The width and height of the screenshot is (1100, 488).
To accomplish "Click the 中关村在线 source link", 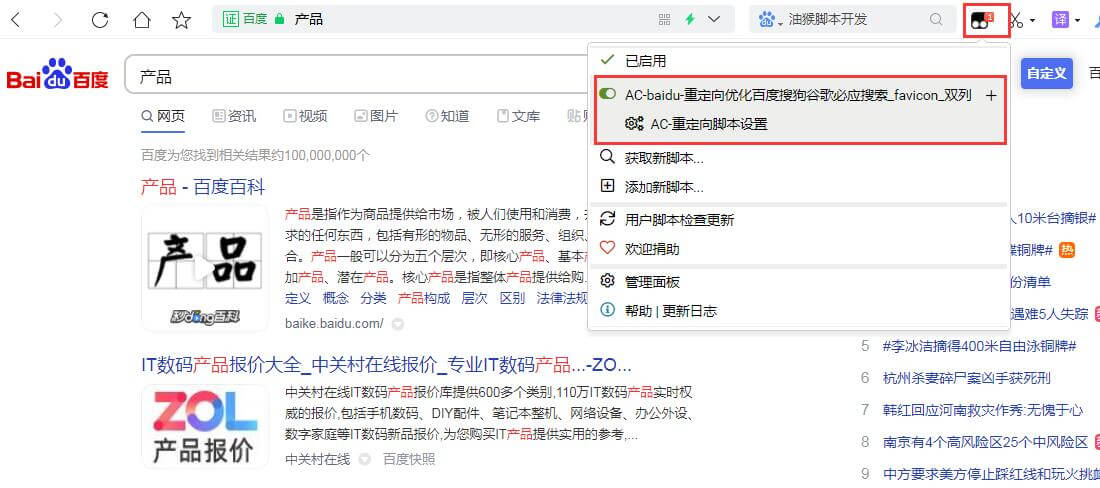I will [318, 459].
